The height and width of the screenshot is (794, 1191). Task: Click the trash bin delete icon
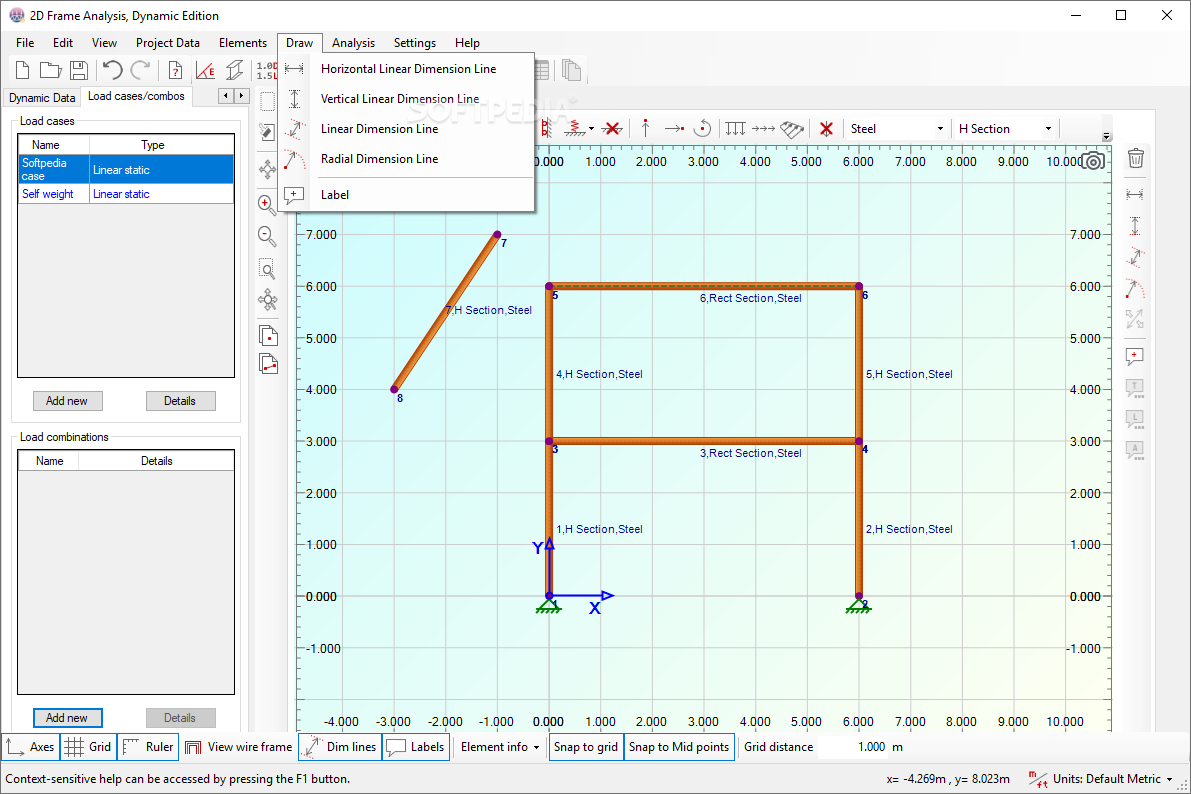pyautogui.click(x=1136, y=158)
